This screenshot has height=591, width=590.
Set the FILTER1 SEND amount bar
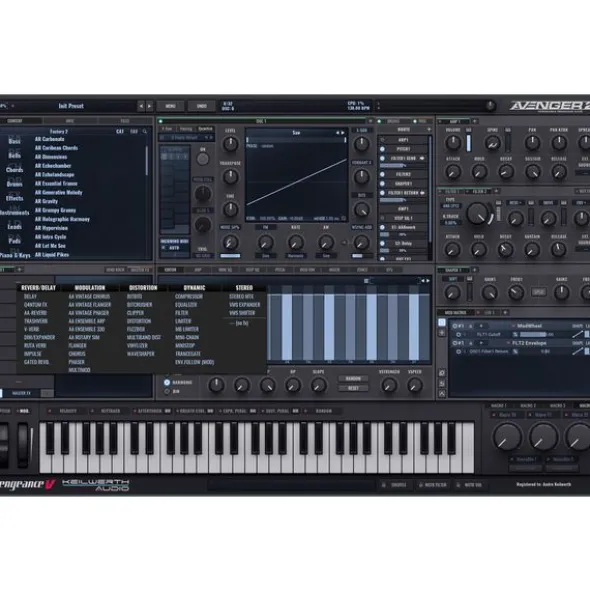pos(403,166)
